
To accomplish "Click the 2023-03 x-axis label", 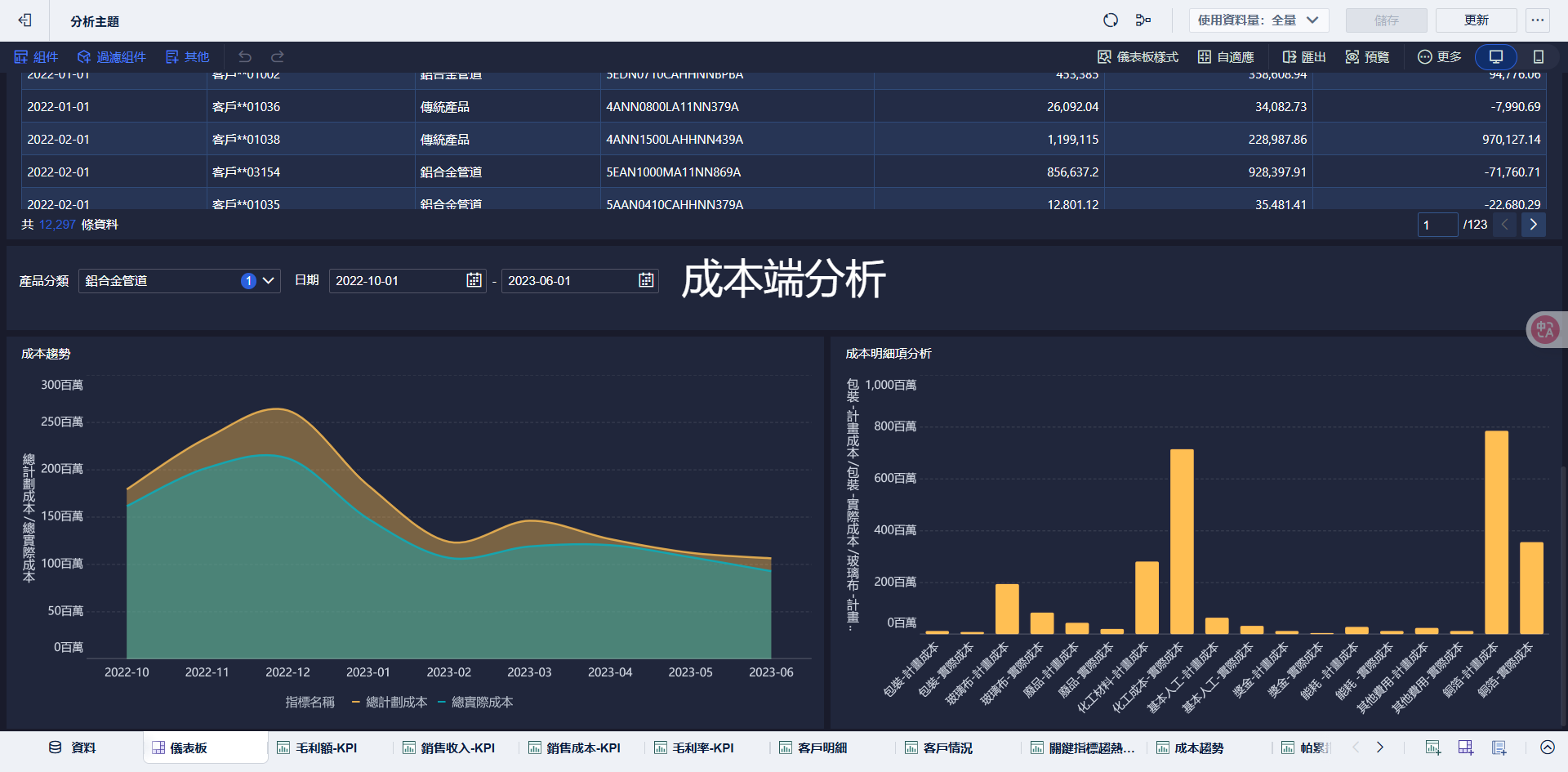I will (x=529, y=672).
